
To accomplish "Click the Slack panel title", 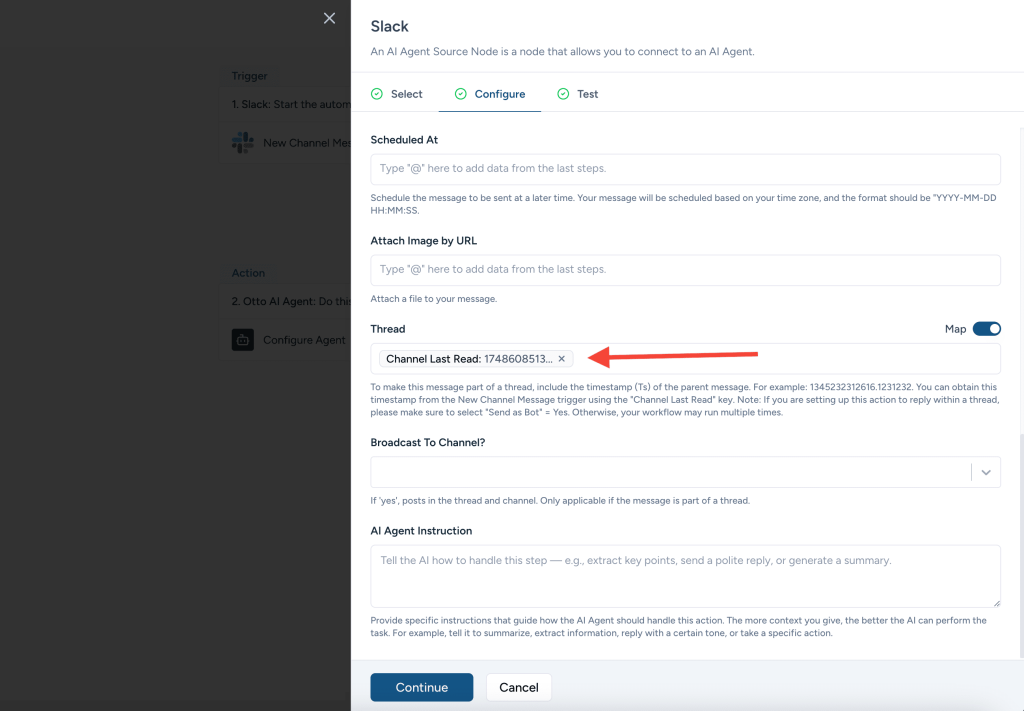I will point(389,26).
